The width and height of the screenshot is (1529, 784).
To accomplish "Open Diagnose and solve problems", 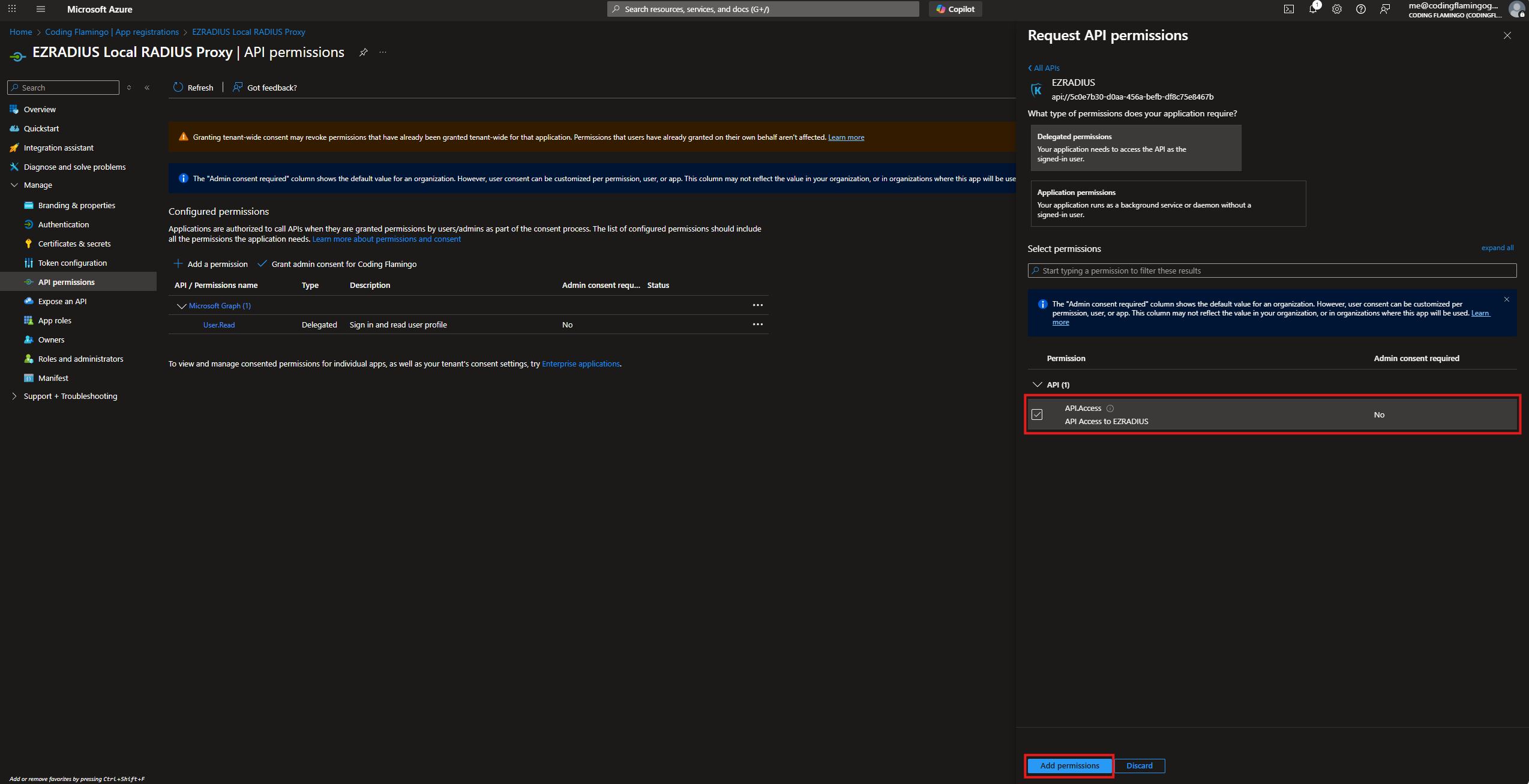I will pos(74,167).
